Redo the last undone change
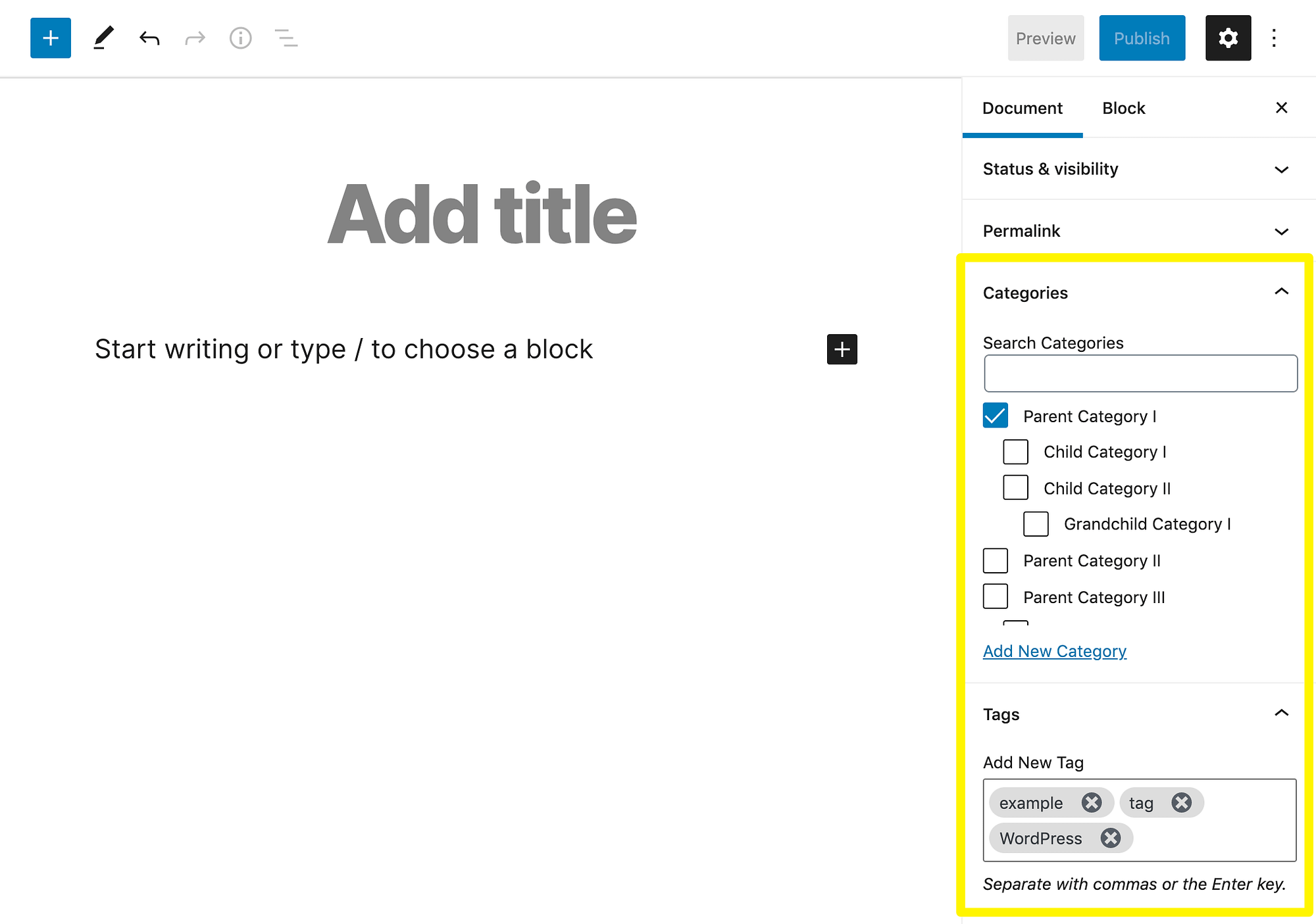The image size is (1316, 924). pos(195,38)
